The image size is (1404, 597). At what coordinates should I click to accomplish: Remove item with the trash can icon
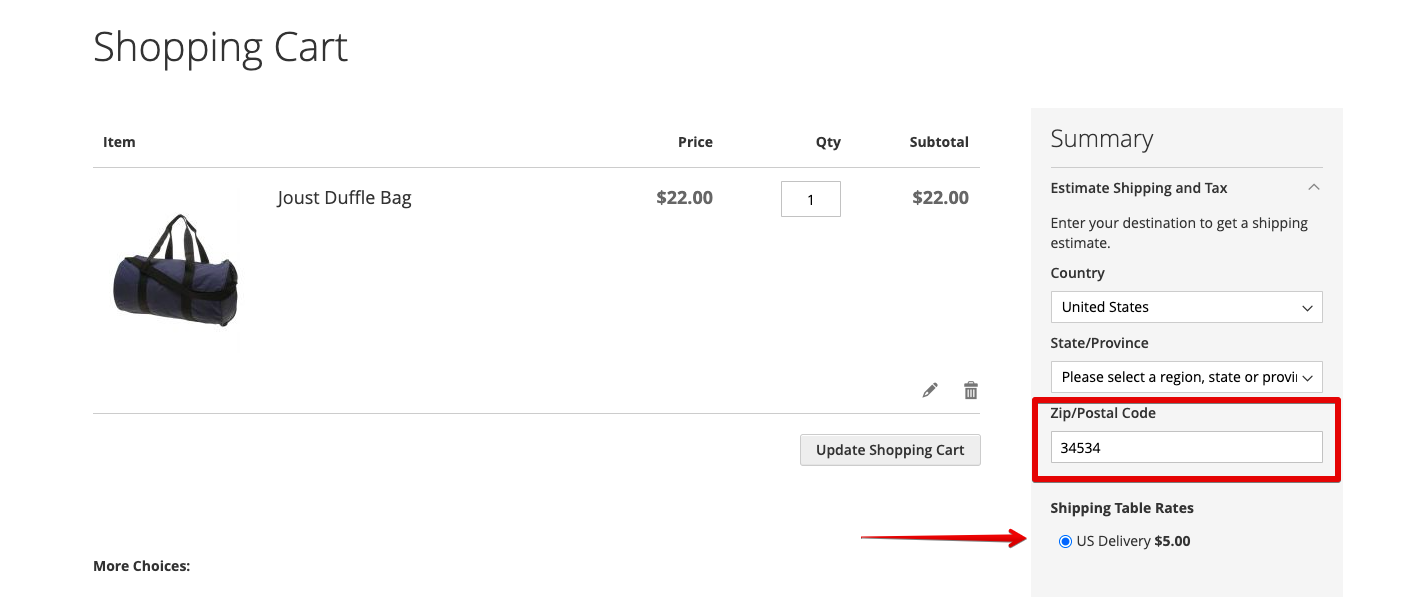(x=970, y=390)
